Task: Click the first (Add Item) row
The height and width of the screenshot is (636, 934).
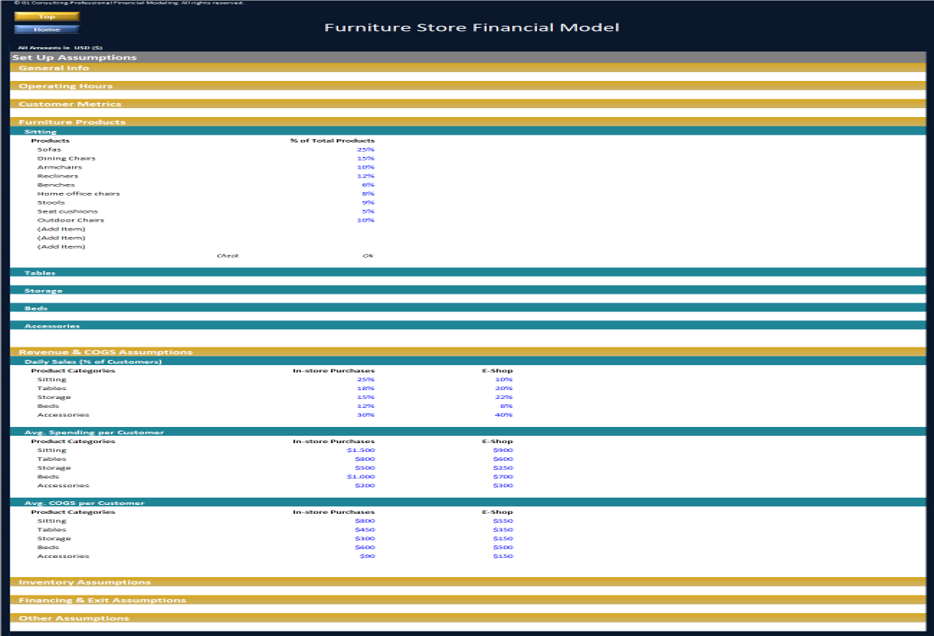Action: pos(61,229)
